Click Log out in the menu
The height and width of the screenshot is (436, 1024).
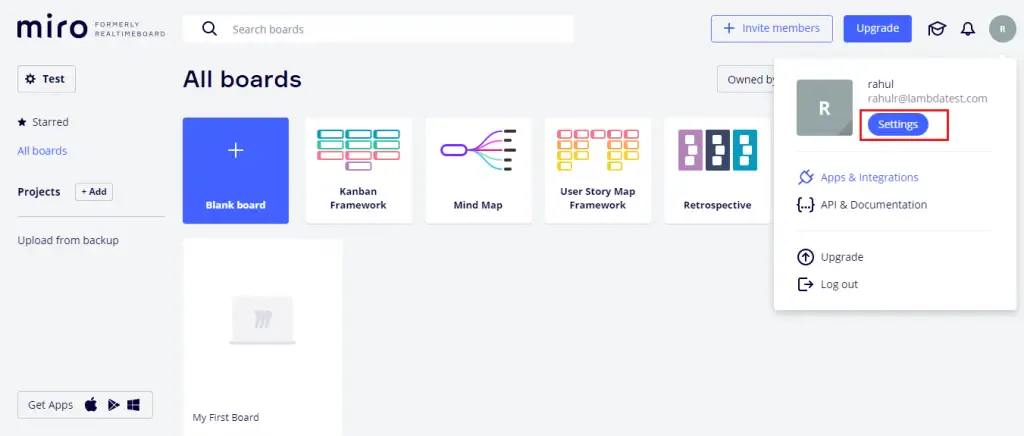[838, 284]
